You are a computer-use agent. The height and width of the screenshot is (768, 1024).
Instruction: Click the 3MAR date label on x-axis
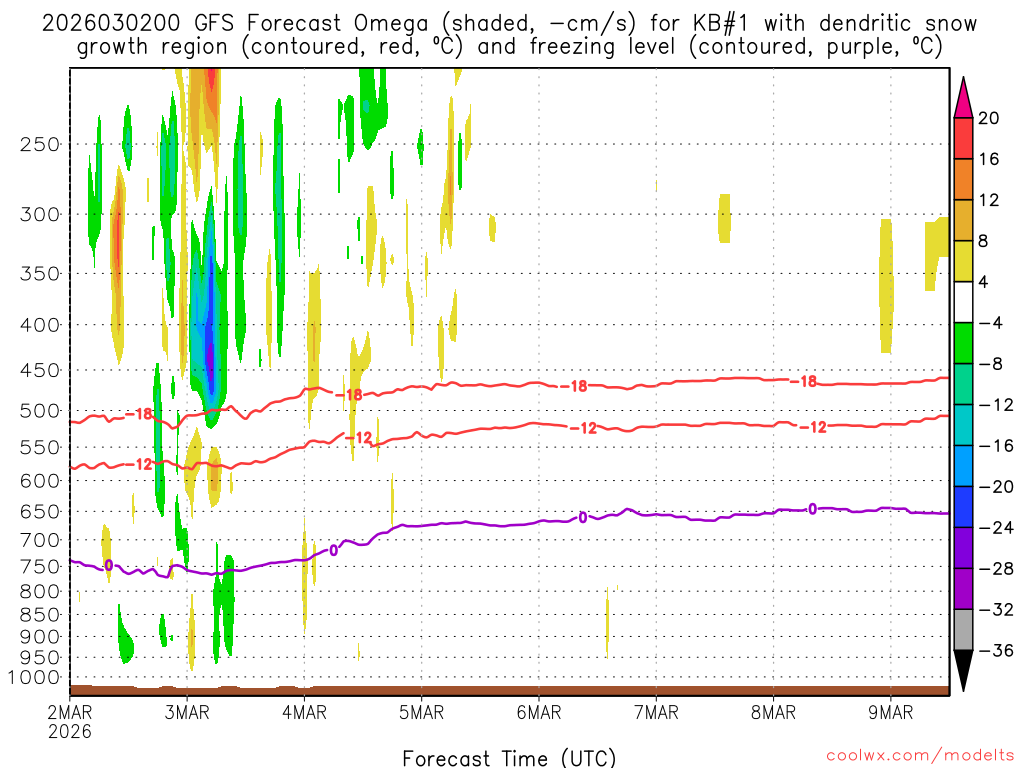pos(187,712)
